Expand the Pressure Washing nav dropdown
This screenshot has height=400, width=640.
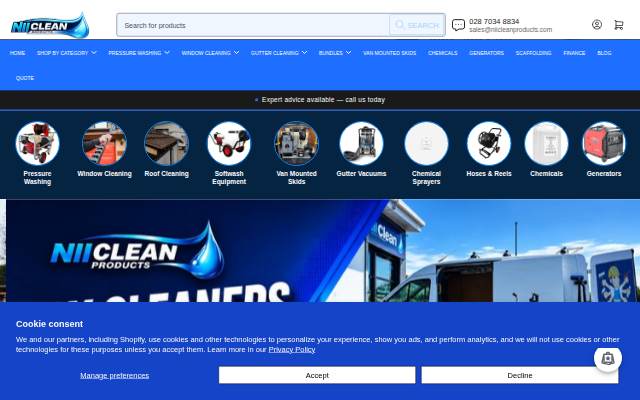(139, 53)
